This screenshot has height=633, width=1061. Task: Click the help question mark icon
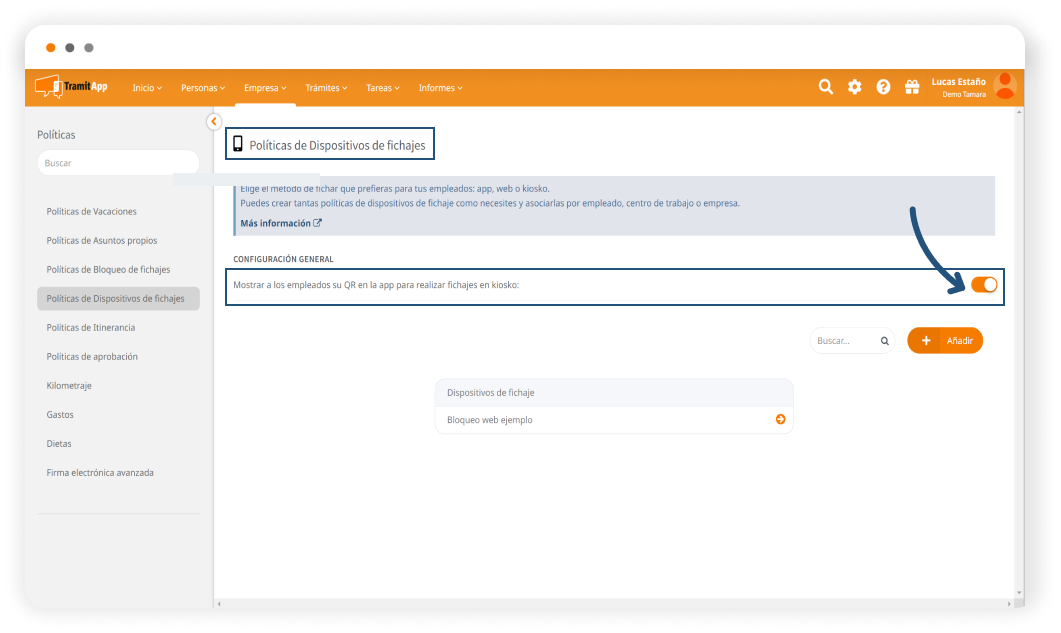(x=883, y=87)
